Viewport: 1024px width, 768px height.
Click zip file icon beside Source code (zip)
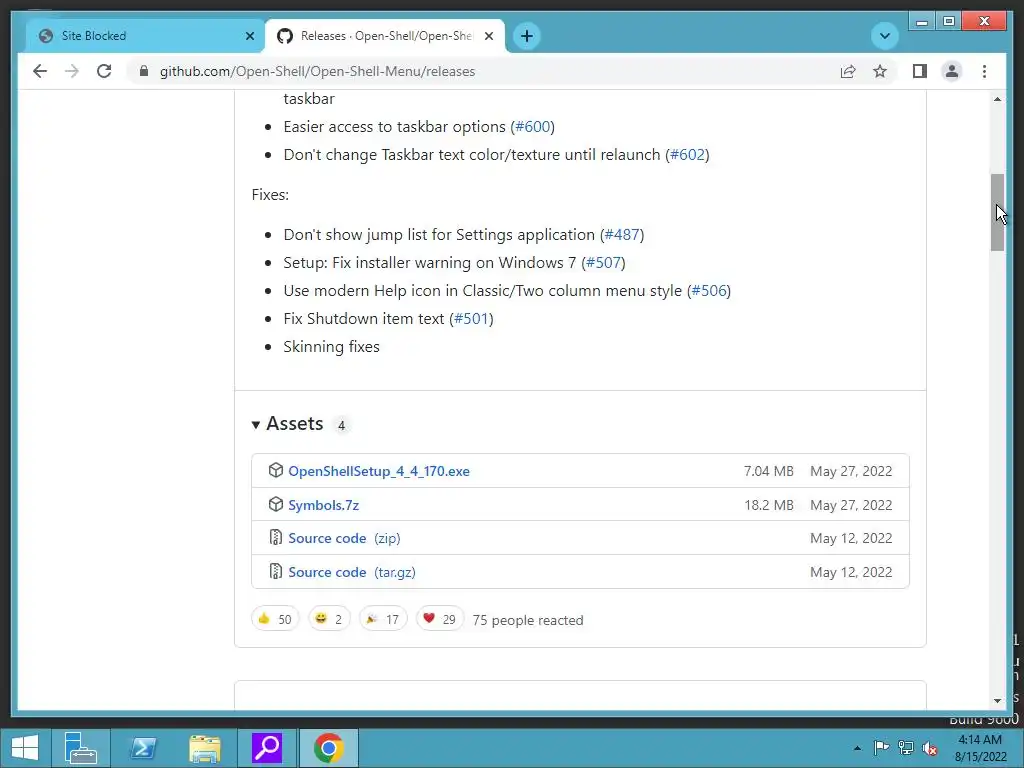[276, 537]
